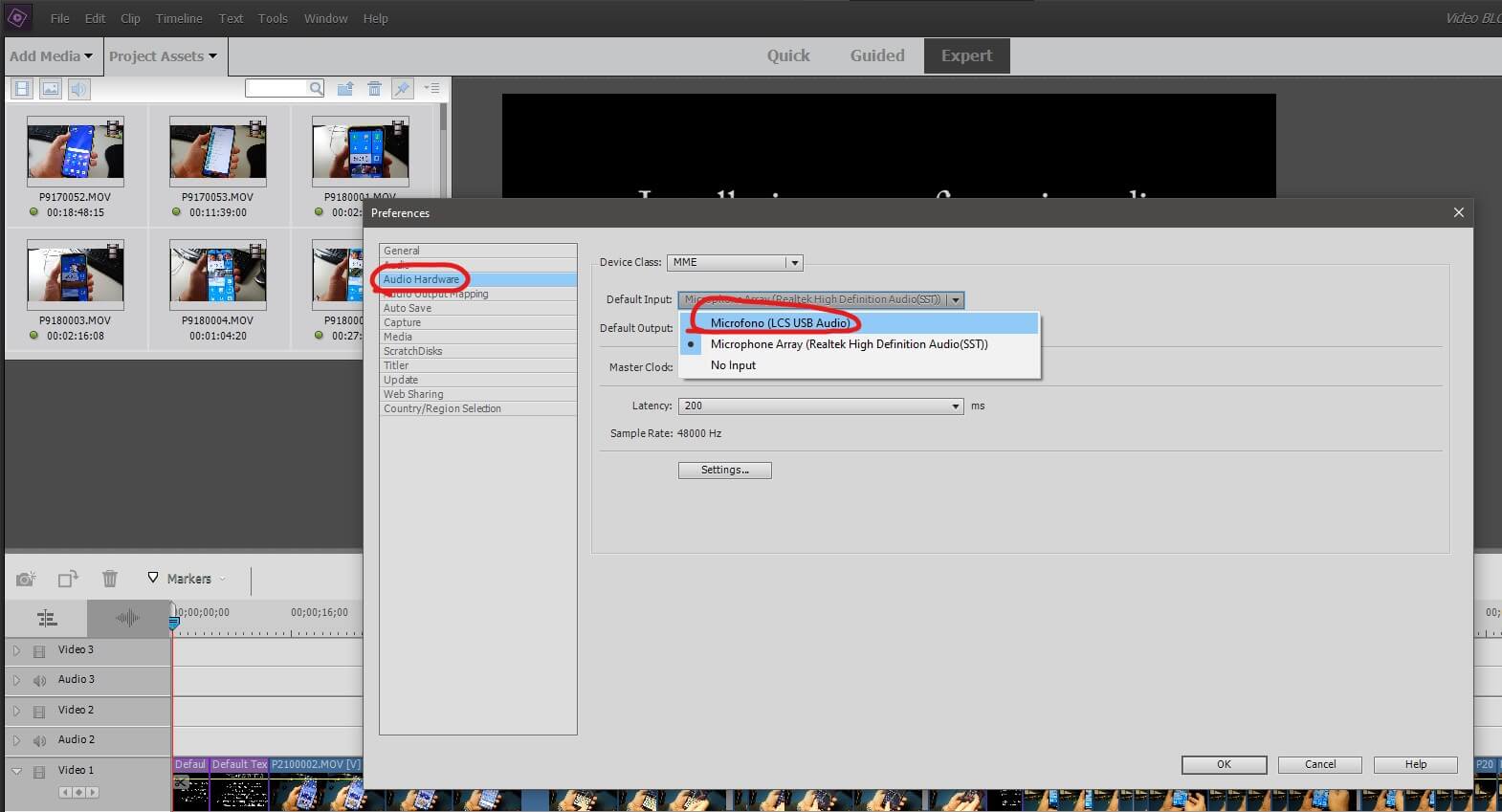Click the Settings... button

coord(724,471)
